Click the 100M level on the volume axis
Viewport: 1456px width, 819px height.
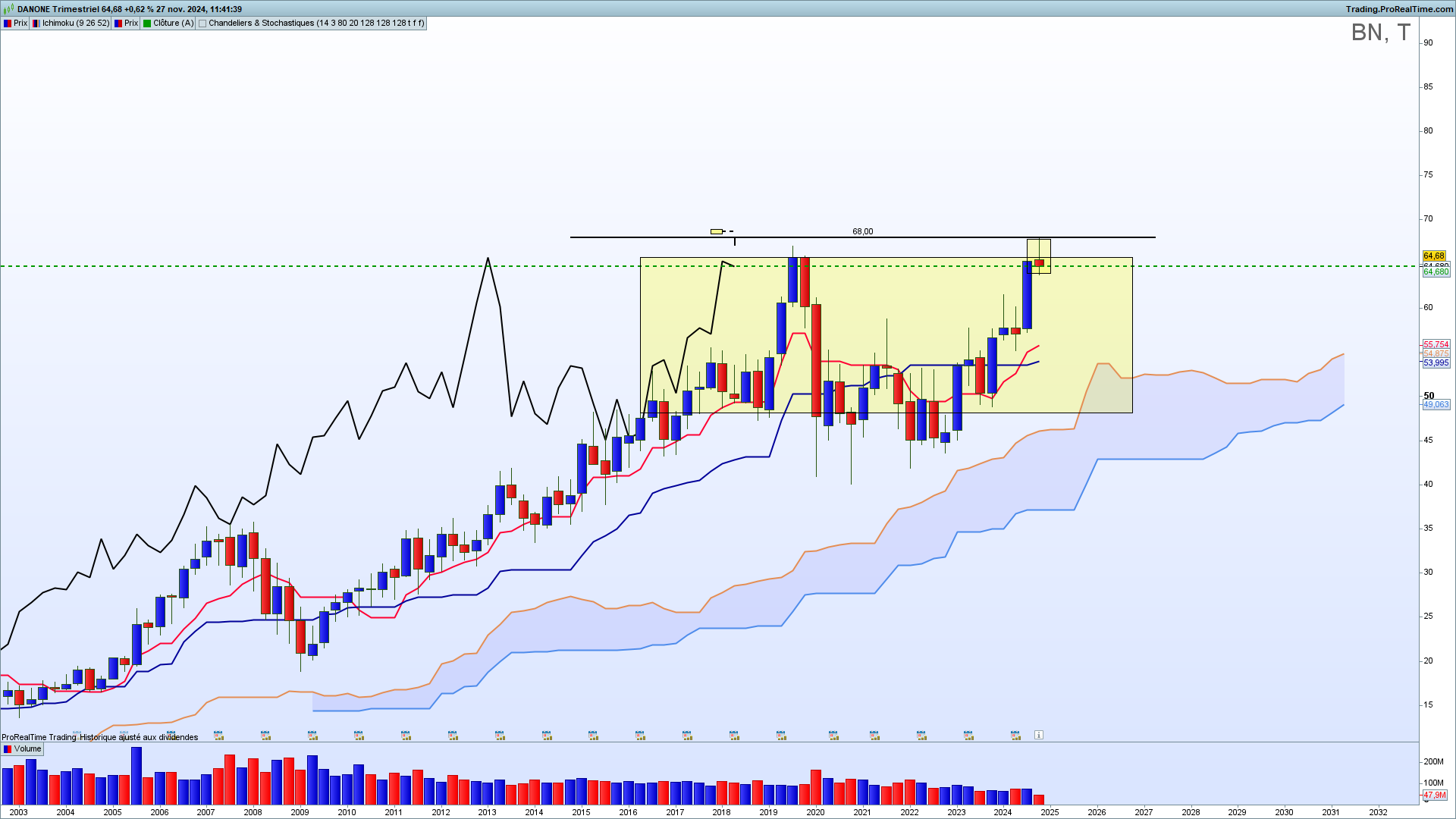click(x=1433, y=783)
